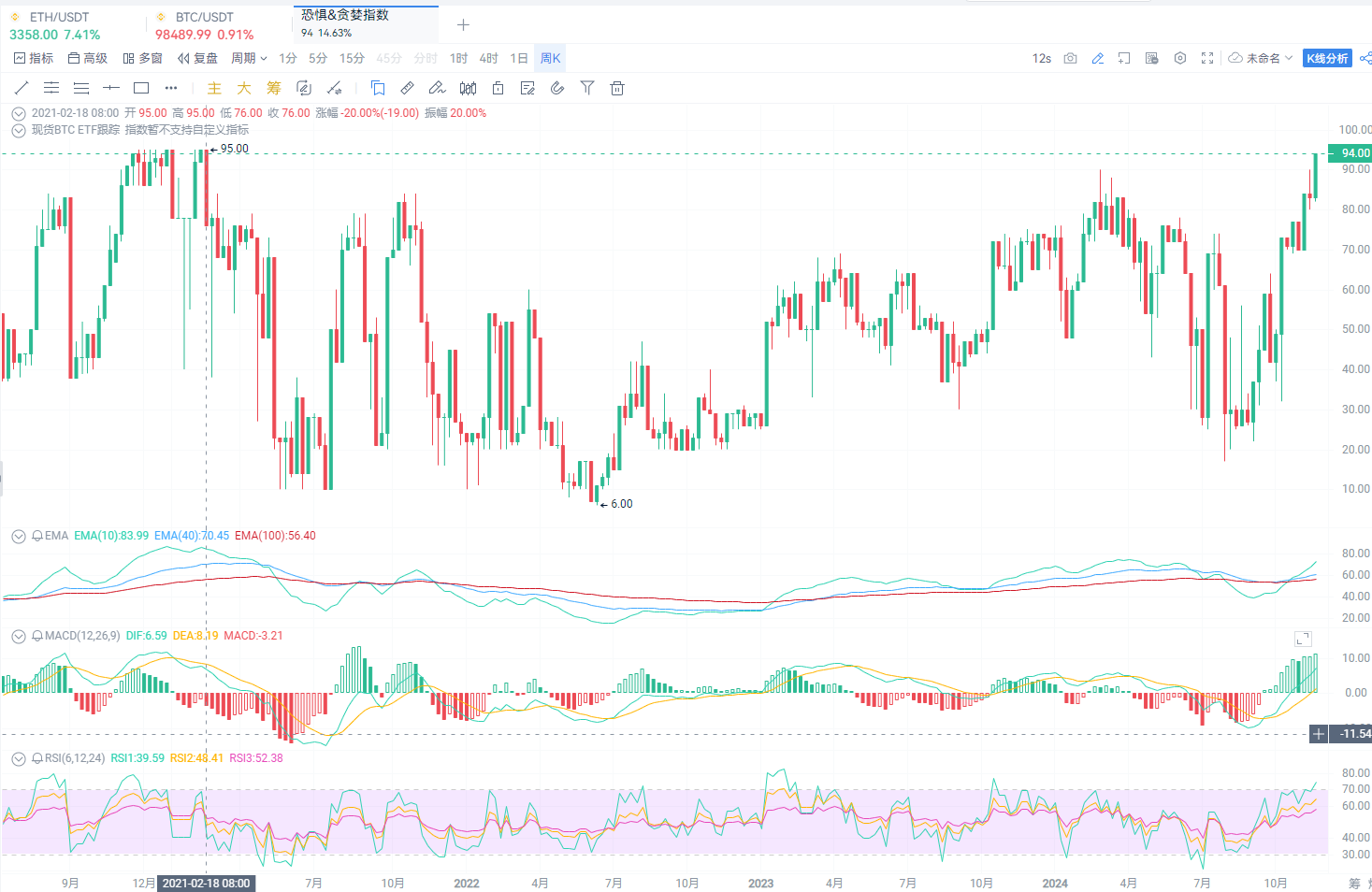Select the 恐惧&贪婪指数 tab
Screen dimensions: 1372x892
click(366, 23)
